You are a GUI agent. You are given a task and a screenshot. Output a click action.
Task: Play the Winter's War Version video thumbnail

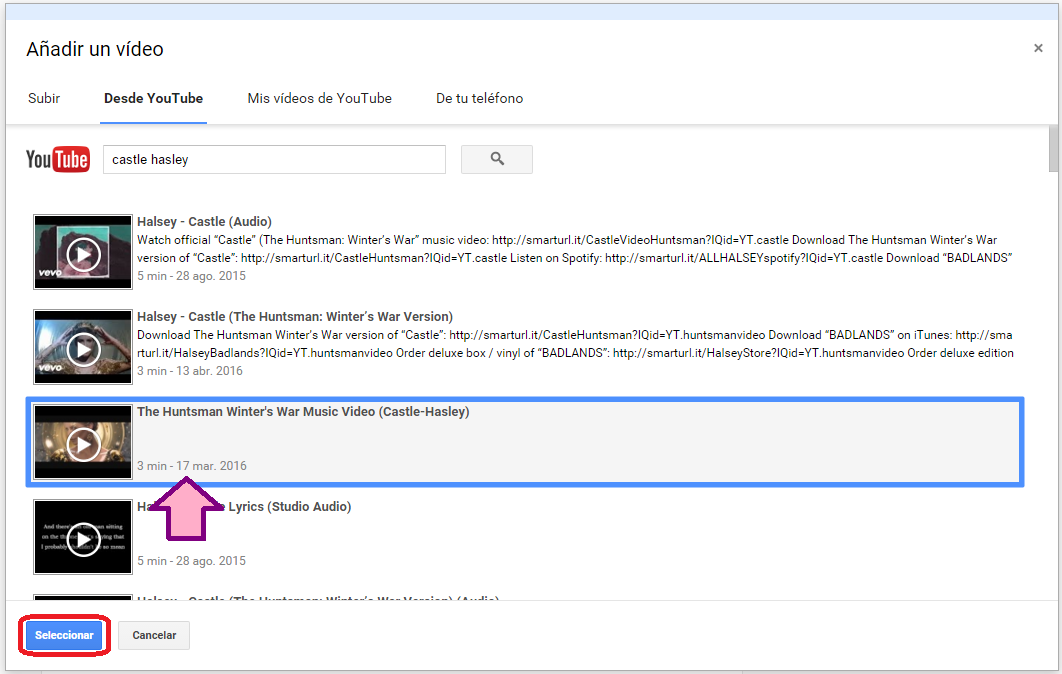coord(83,347)
